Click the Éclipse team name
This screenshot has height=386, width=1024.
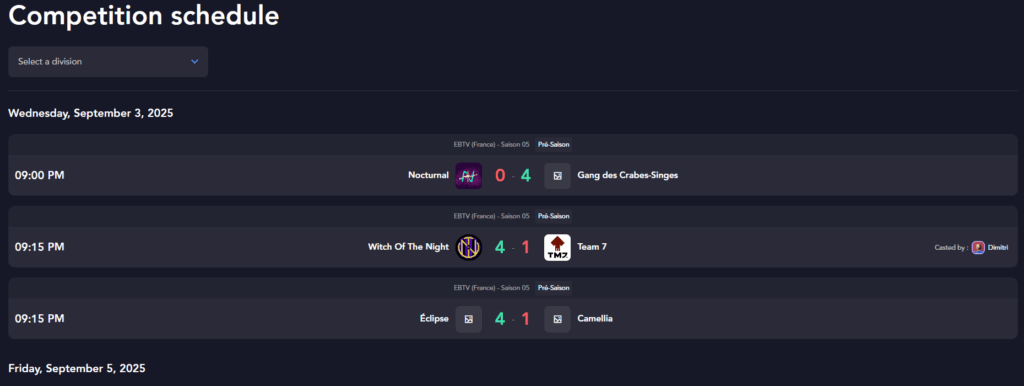[434, 319]
